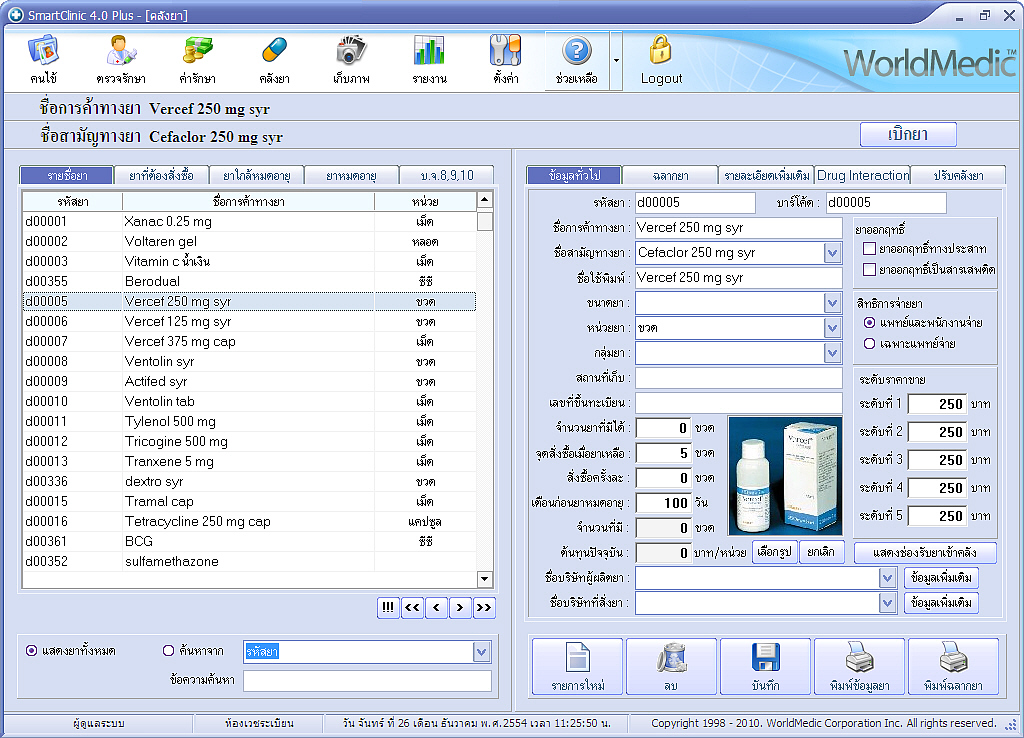Select แพทย์และพนักงานจ่าย radio option
The width and height of the screenshot is (1024, 738).
(869, 323)
